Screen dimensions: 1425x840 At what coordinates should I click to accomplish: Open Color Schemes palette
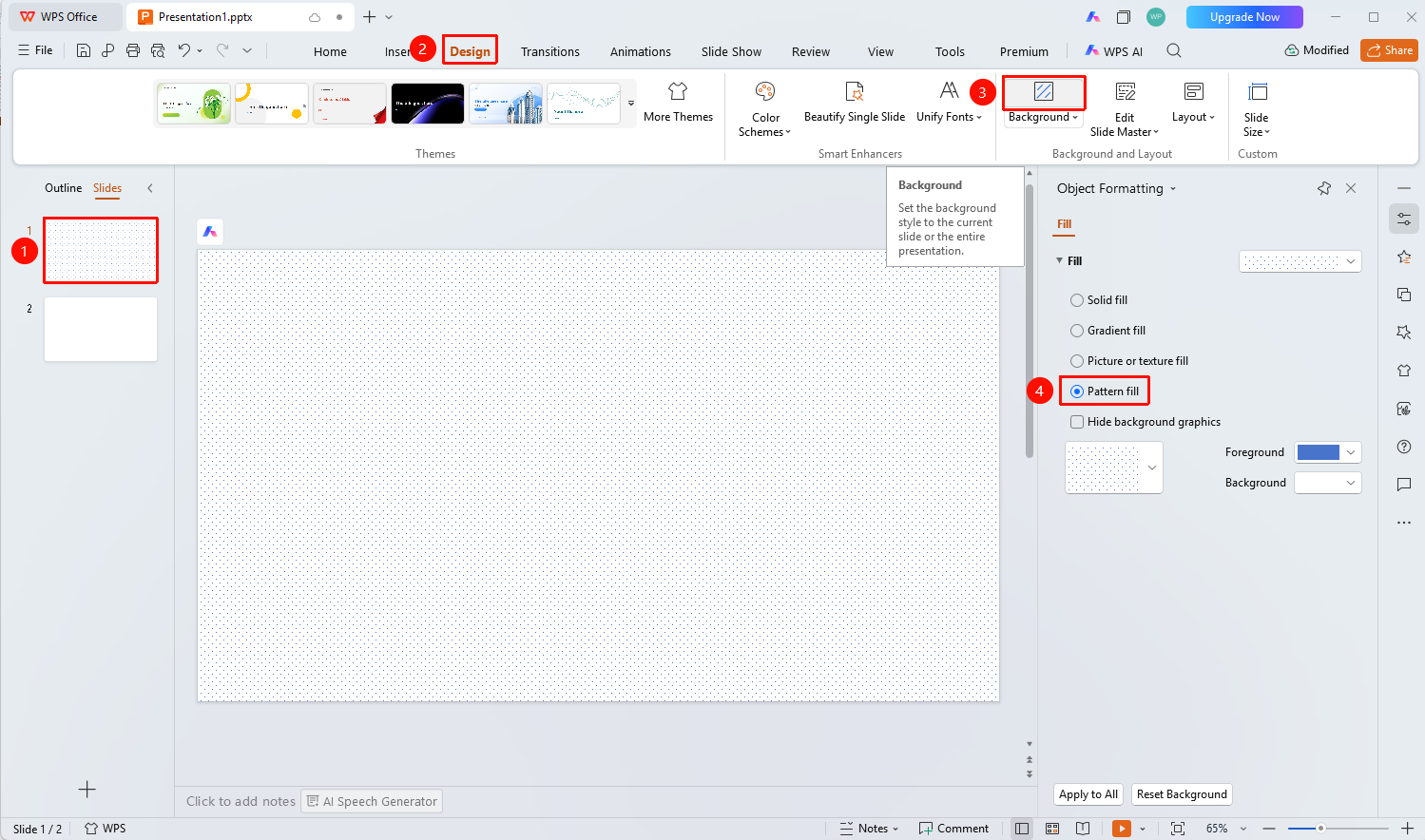click(x=765, y=109)
